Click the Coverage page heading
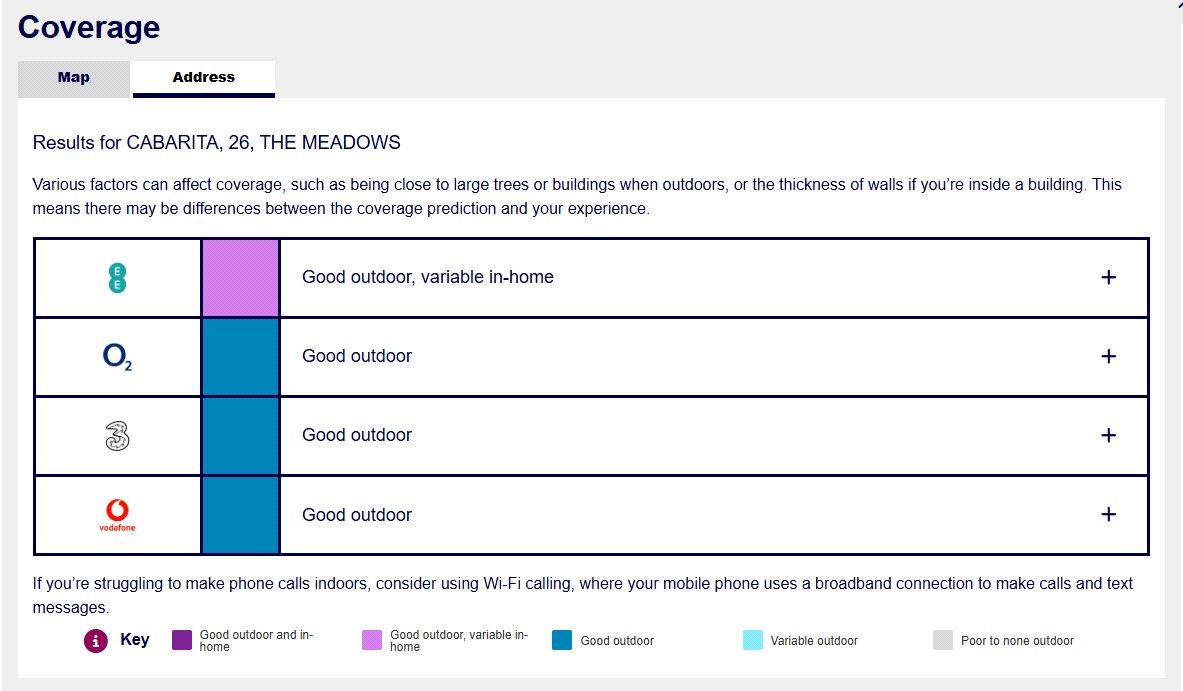 pyautogui.click(x=89, y=27)
